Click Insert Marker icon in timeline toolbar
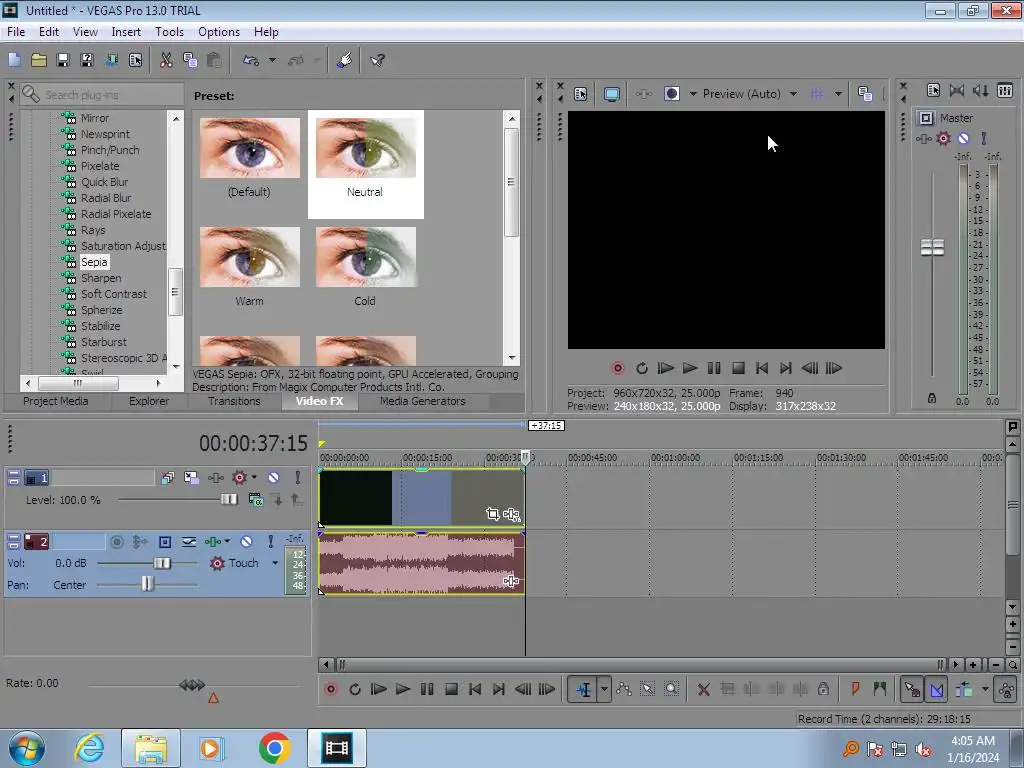This screenshot has width=1024, height=768. tap(855, 689)
